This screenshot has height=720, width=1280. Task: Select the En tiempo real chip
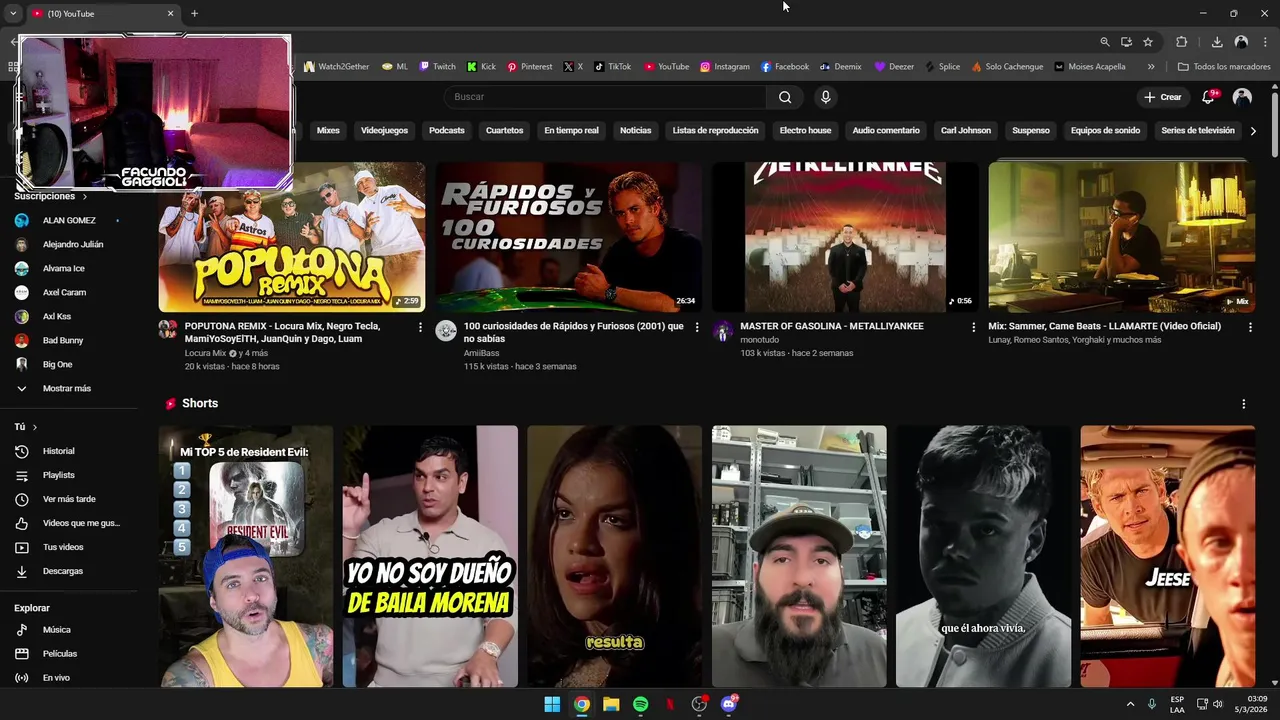571,131
